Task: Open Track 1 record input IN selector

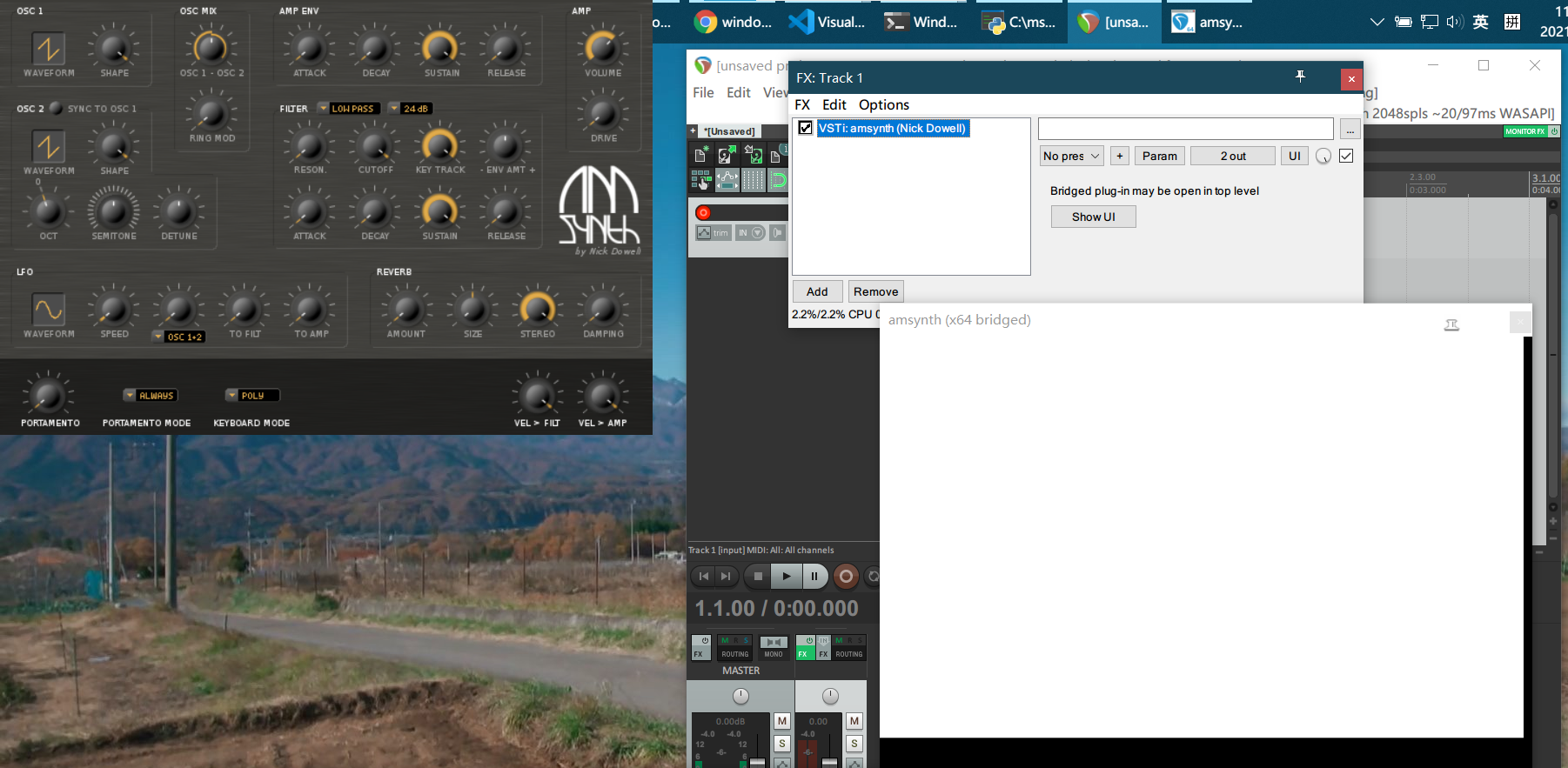Action: pos(750,232)
